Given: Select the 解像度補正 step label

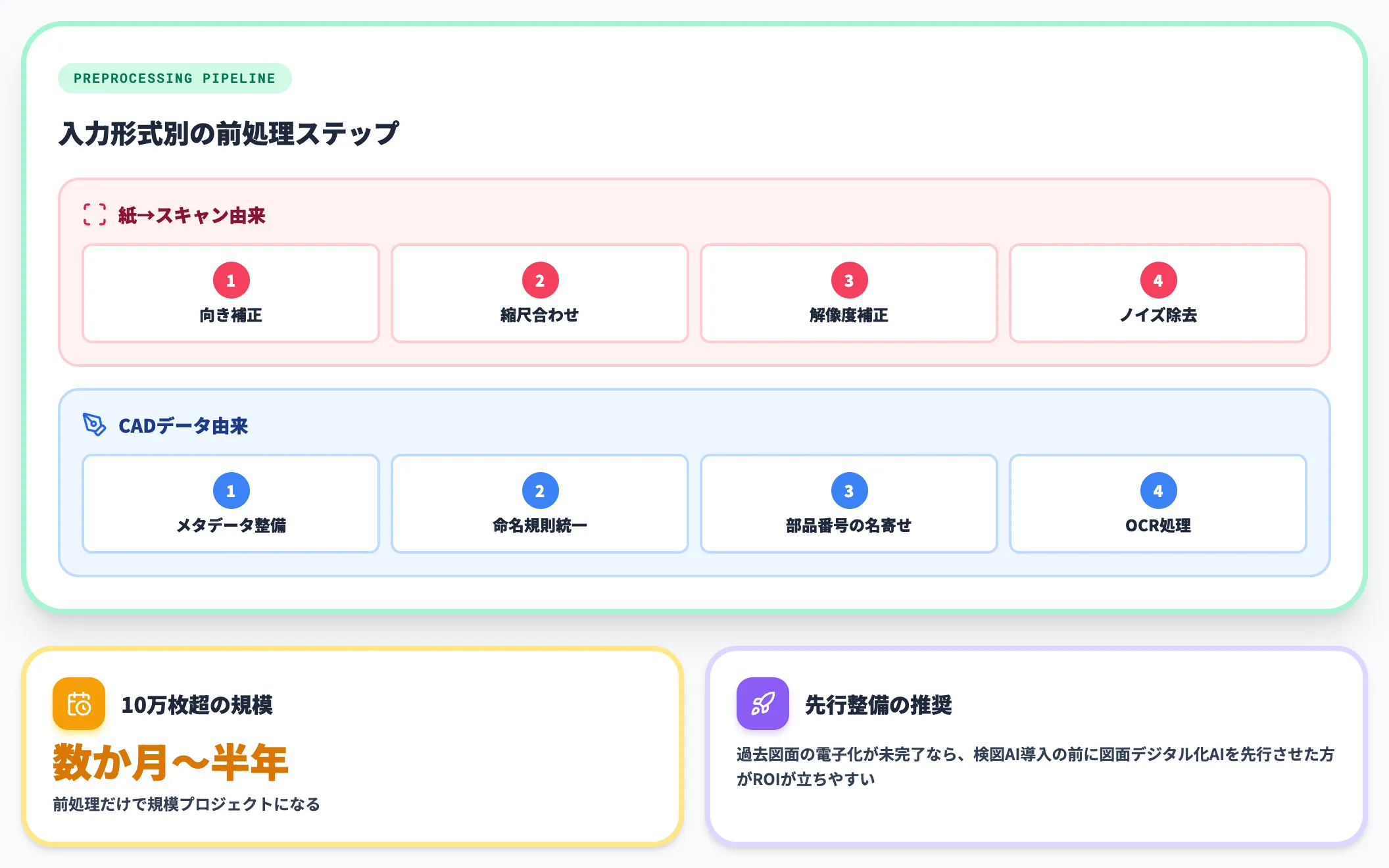Looking at the screenshot, I should pos(849,315).
